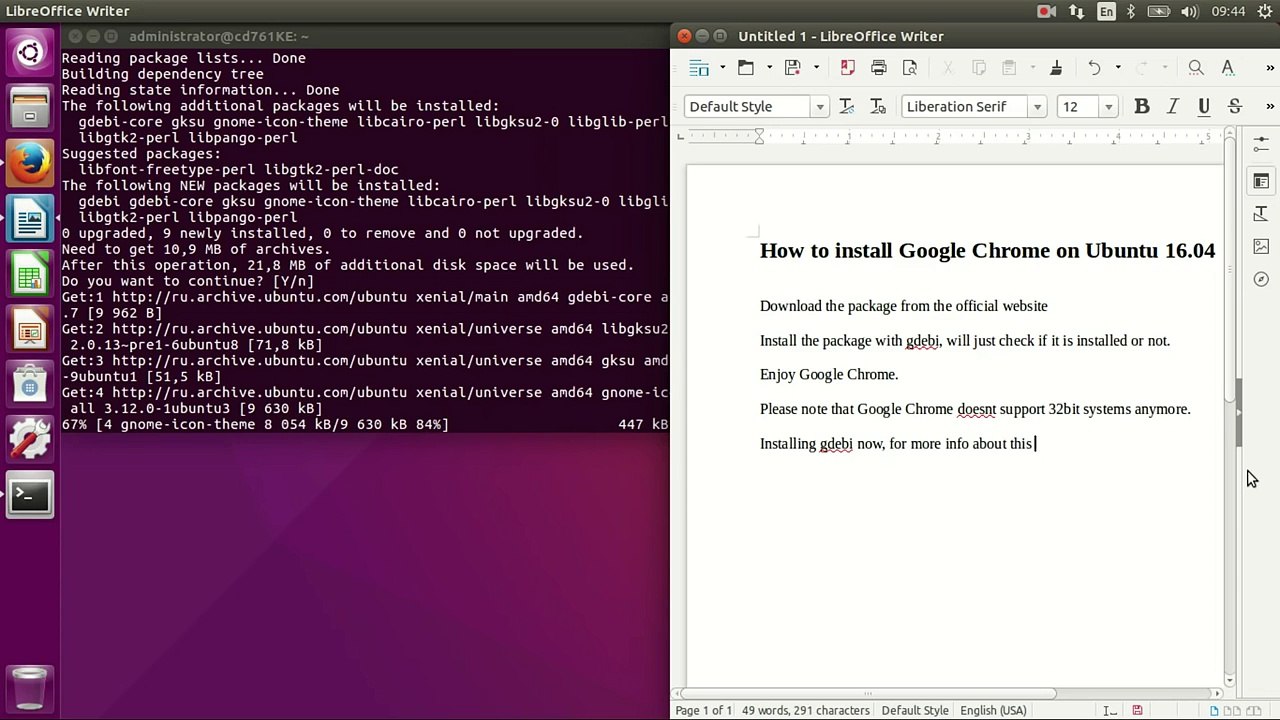Click the Page 1 of 1 status field
This screenshot has width=1280, height=720.
[x=704, y=711]
